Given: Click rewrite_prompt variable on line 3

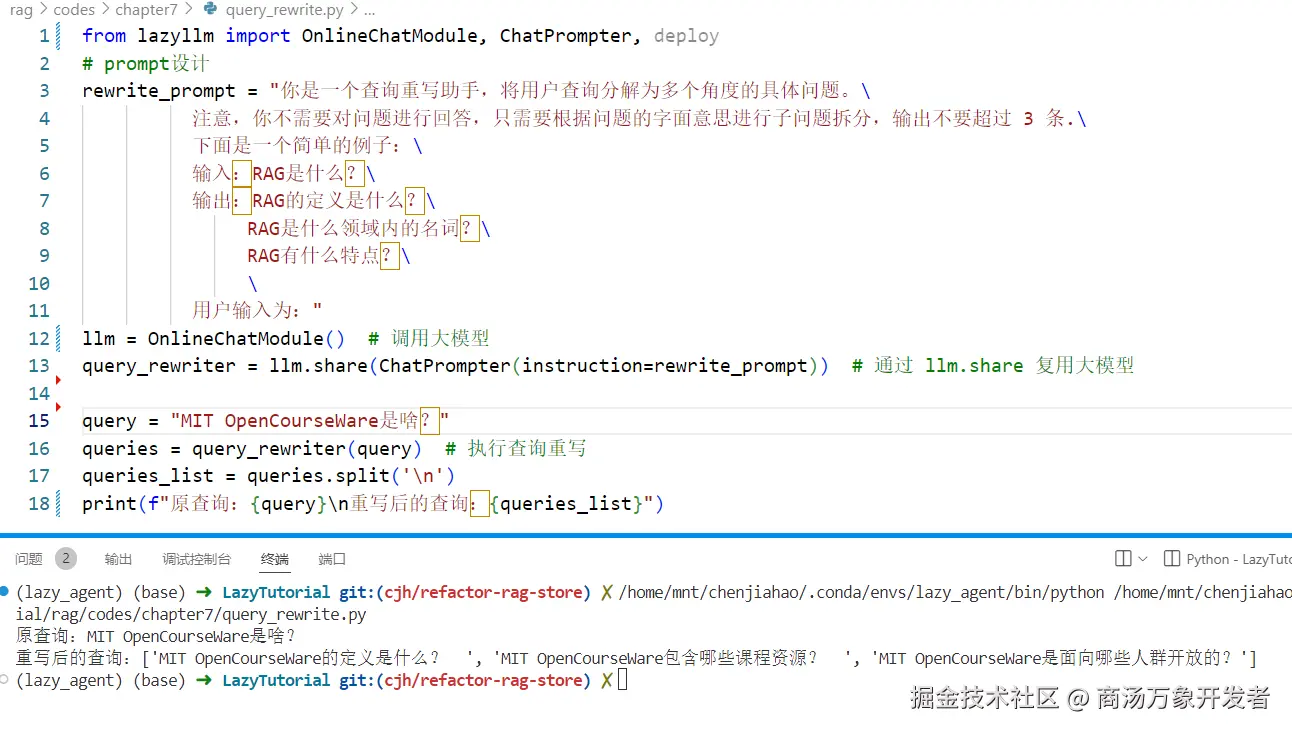Looking at the screenshot, I should 159,91.
